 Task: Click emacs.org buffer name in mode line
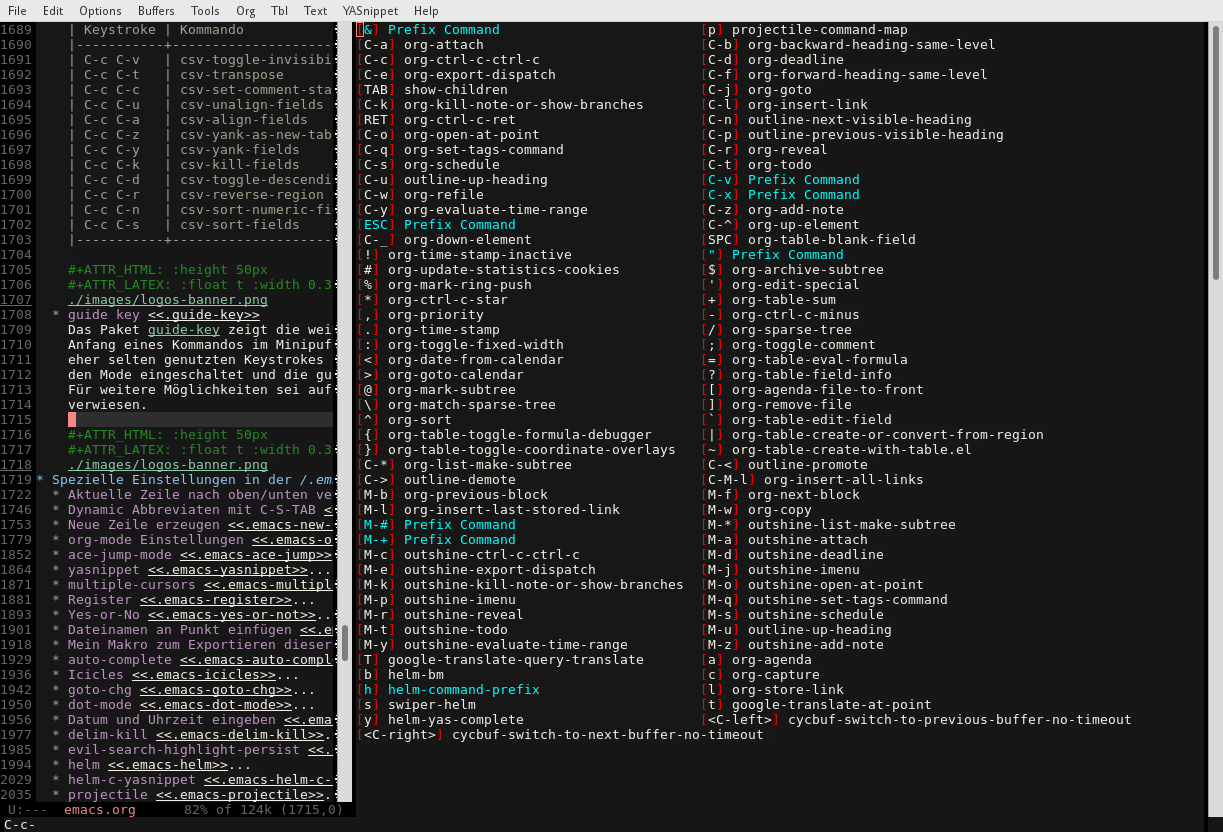[100, 809]
